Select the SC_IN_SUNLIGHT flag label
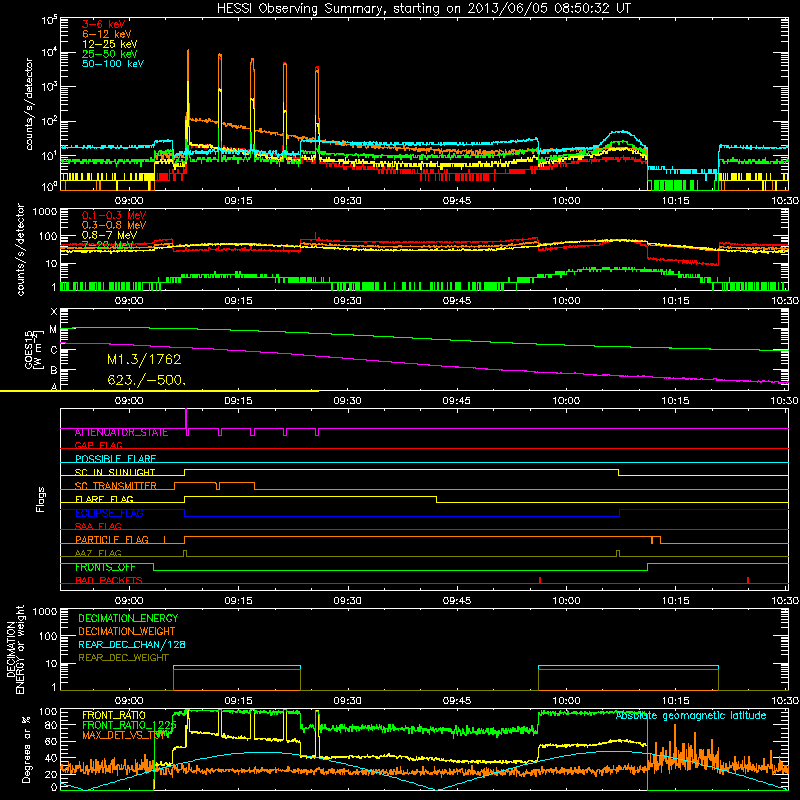 pos(115,472)
